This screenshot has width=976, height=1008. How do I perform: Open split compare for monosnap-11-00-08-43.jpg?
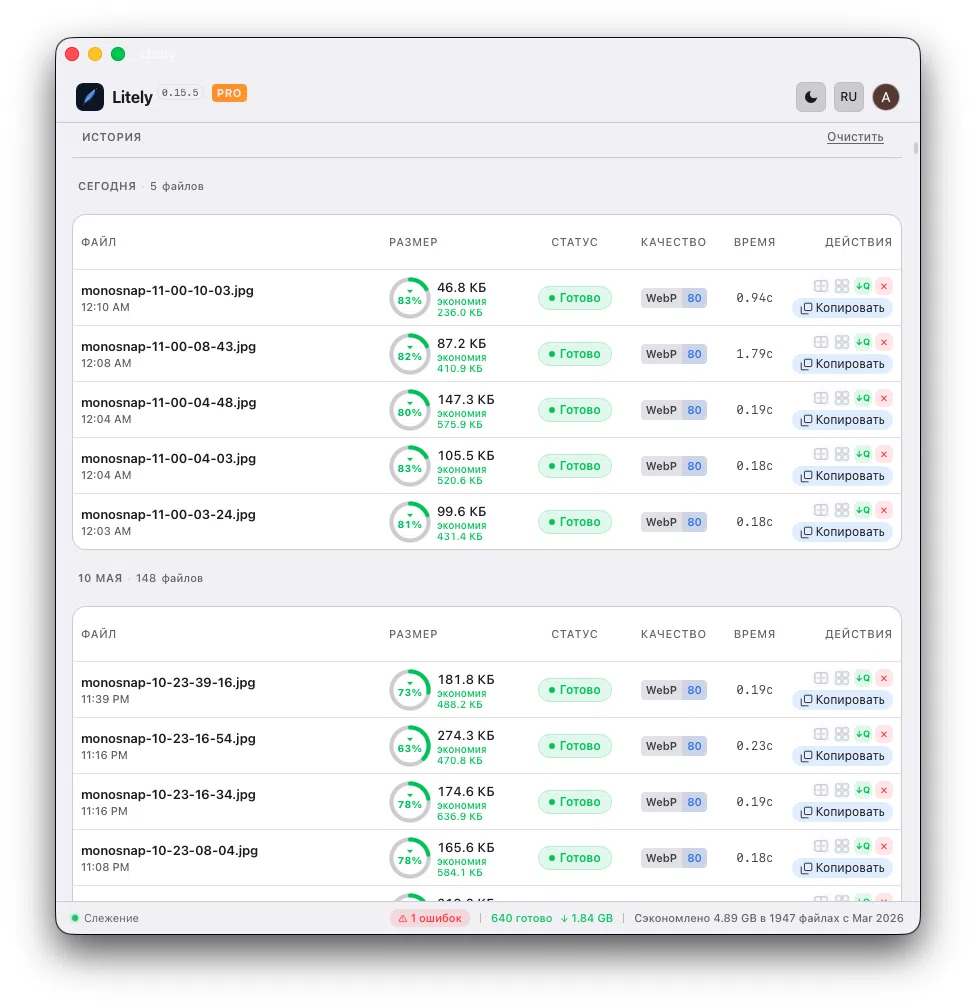click(820, 342)
